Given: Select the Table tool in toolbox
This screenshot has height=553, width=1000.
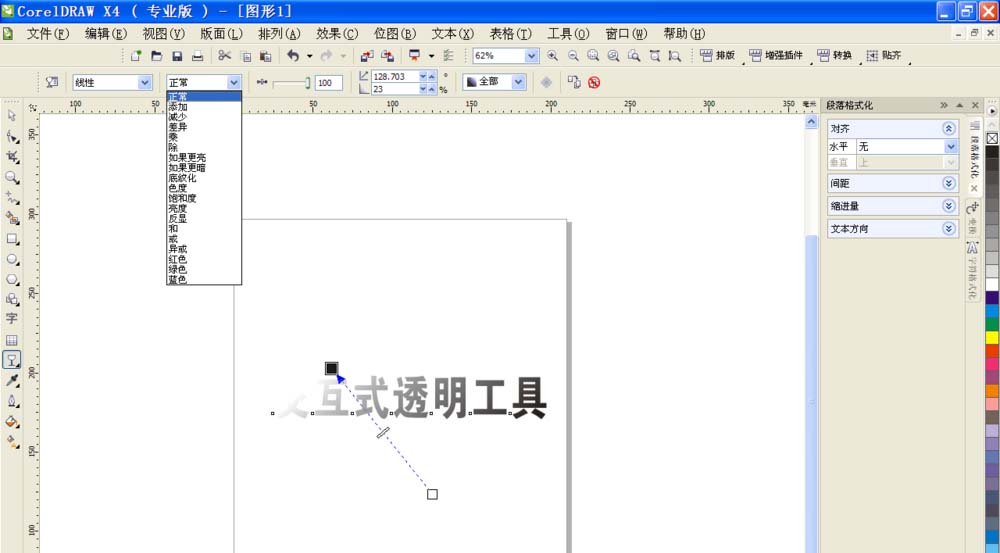Looking at the screenshot, I should click(x=11, y=340).
